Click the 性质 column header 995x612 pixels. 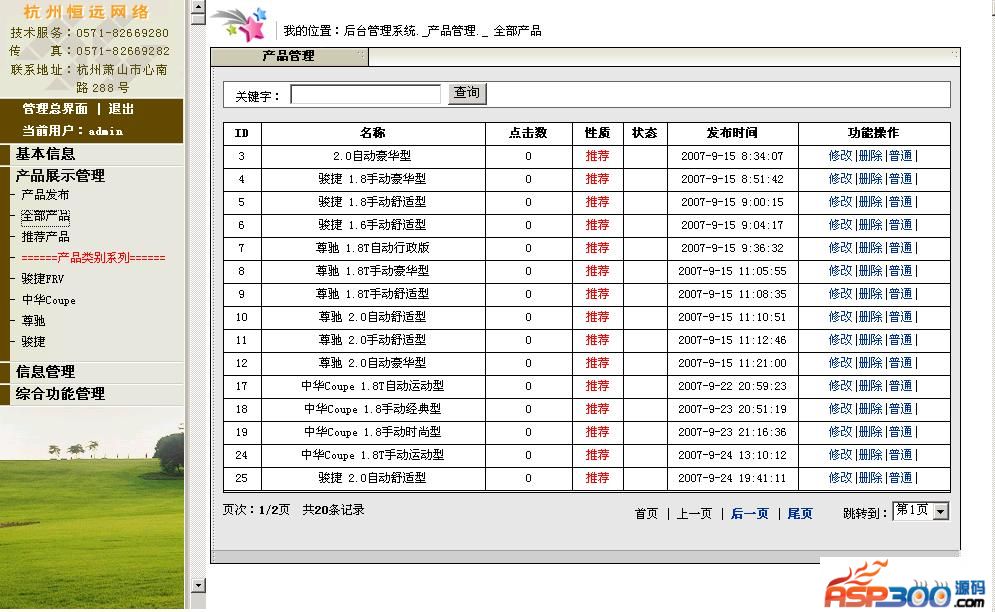597,133
